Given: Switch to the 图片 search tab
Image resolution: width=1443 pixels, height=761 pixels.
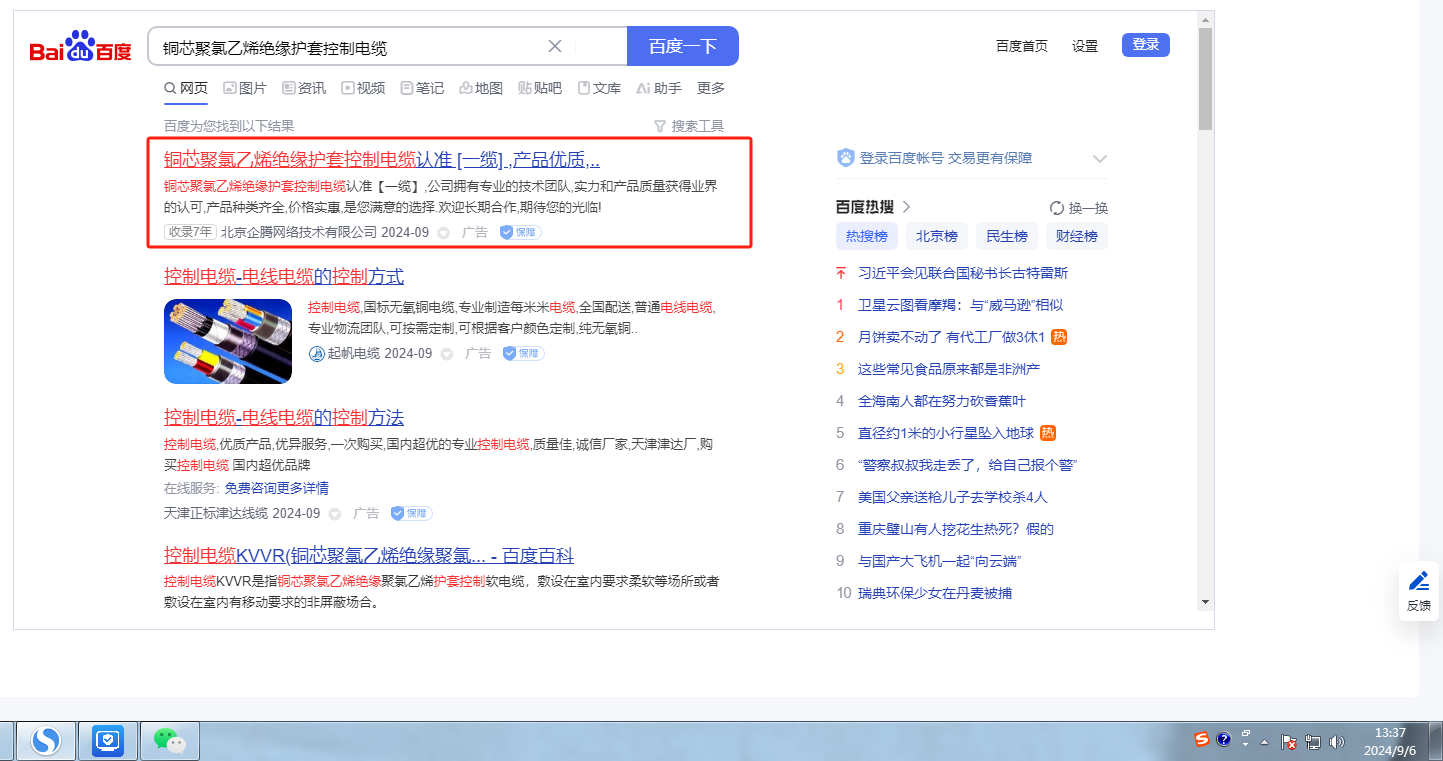Looking at the screenshot, I should (x=245, y=88).
